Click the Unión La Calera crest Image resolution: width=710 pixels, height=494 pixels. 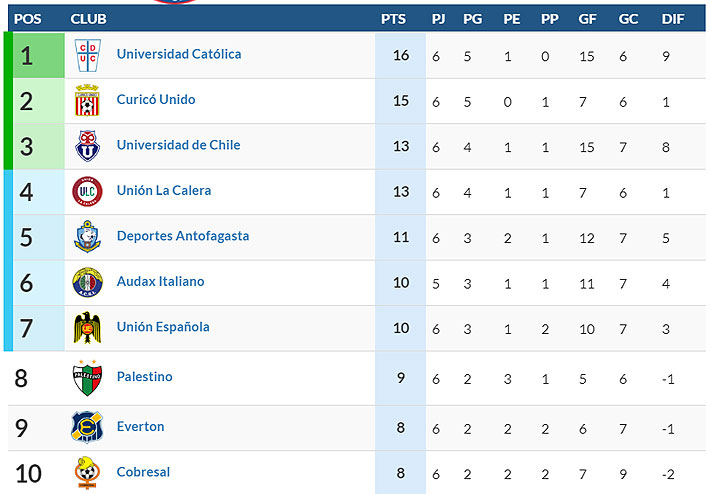(87, 191)
